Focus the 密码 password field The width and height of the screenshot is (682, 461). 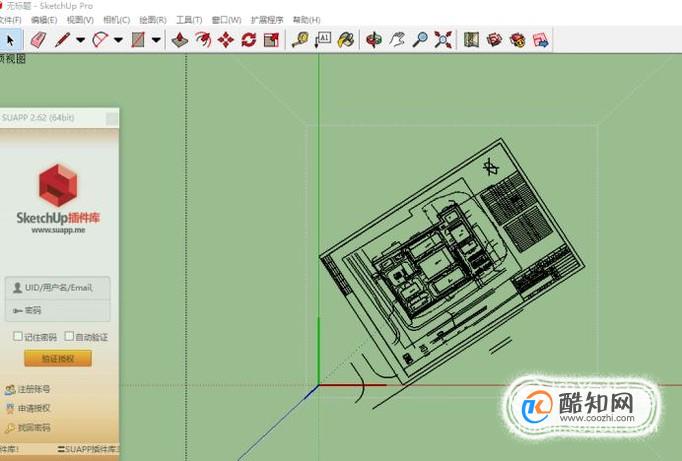click(x=57, y=311)
